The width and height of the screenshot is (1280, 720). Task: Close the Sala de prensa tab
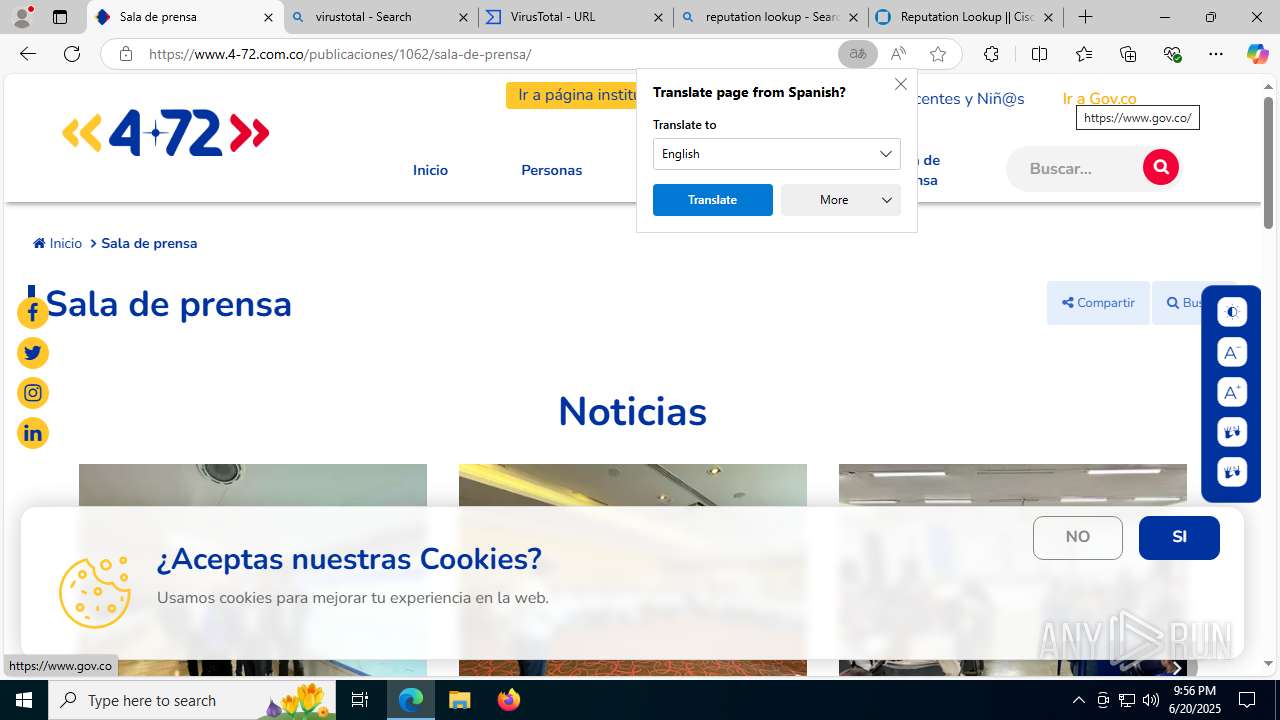tap(268, 17)
